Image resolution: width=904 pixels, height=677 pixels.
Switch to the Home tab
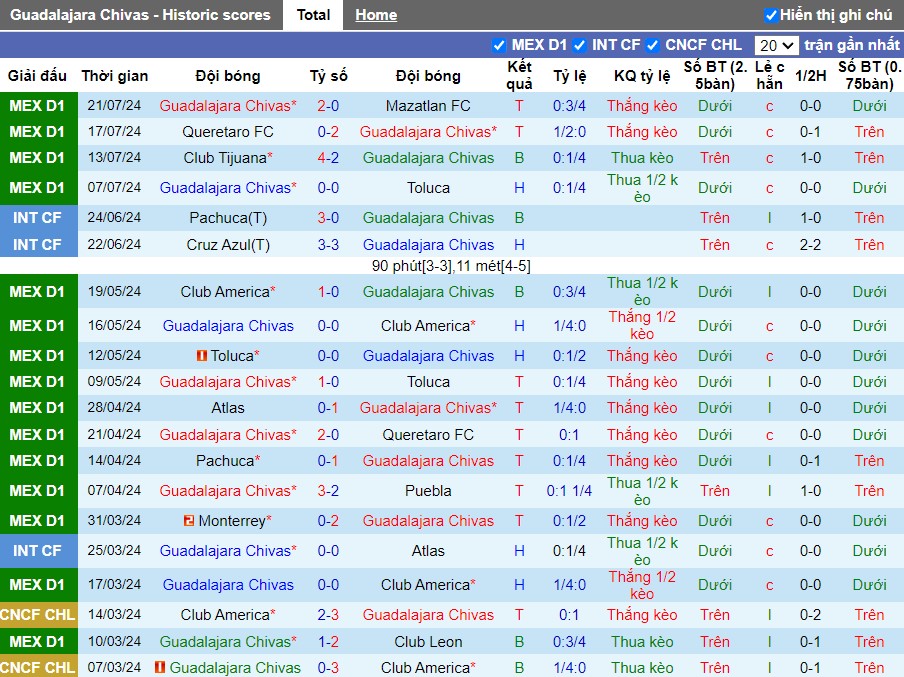click(x=376, y=15)
